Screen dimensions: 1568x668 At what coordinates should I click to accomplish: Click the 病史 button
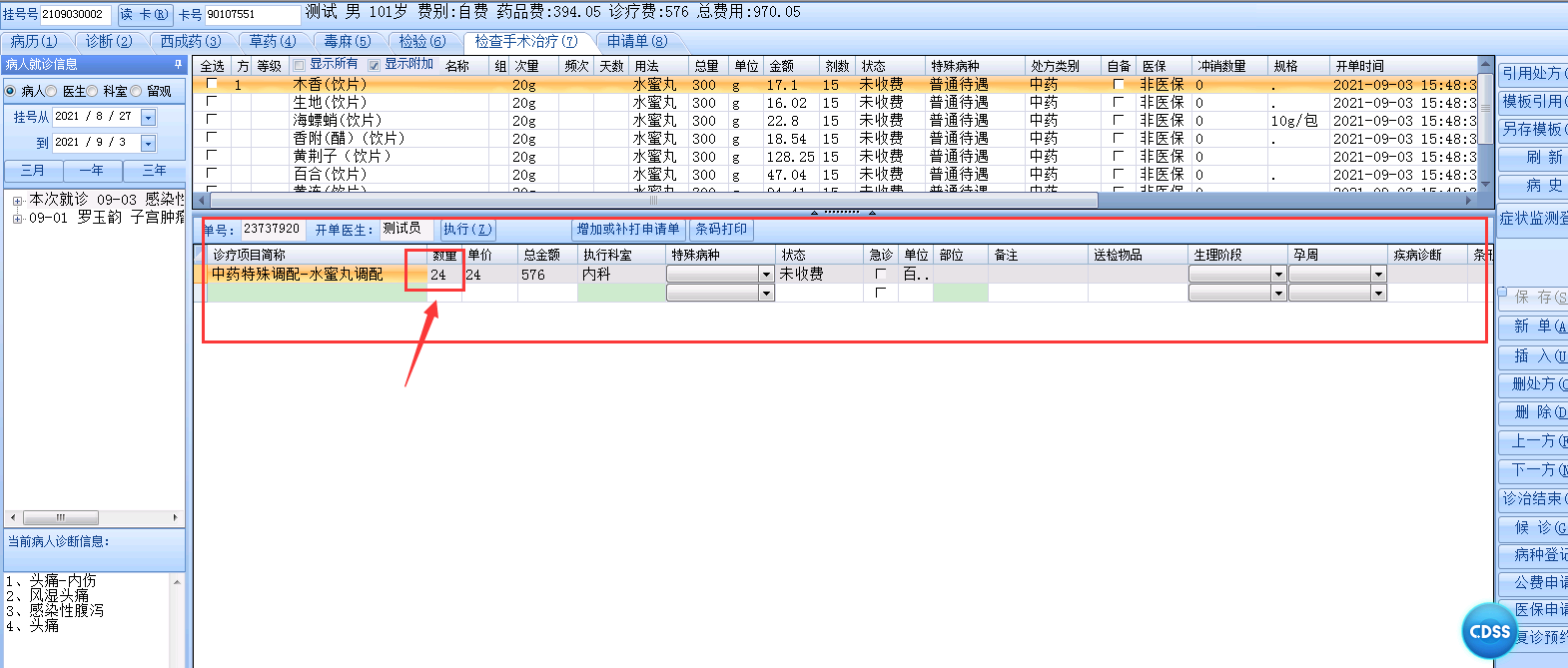[x=1533, y=185]
